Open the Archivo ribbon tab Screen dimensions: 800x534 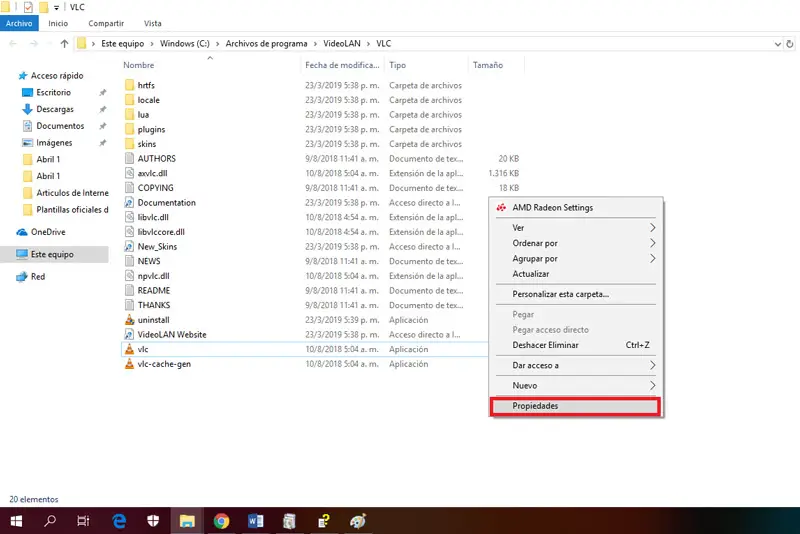(x=19, y=23)
